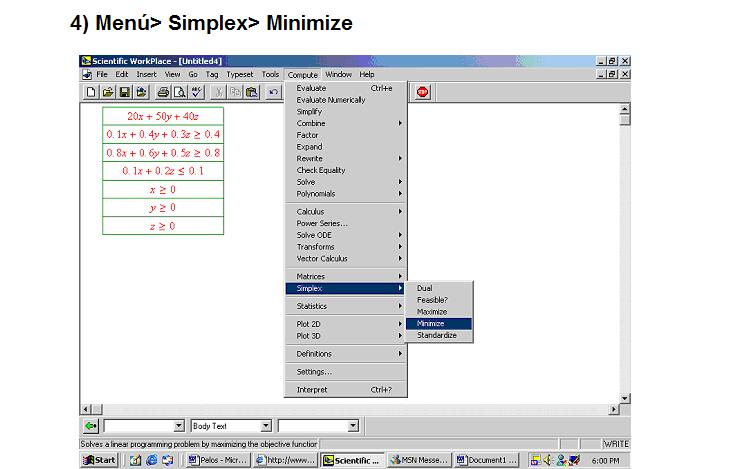
Task: Choose Check Equality from the Compute menu
Action: point(346,170)
